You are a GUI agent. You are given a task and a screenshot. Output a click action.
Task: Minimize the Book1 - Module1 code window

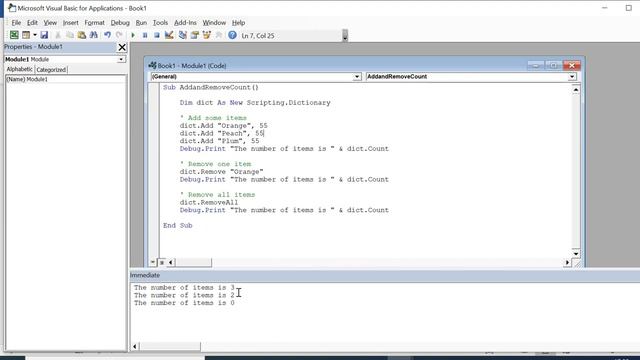tap(536, 65)
